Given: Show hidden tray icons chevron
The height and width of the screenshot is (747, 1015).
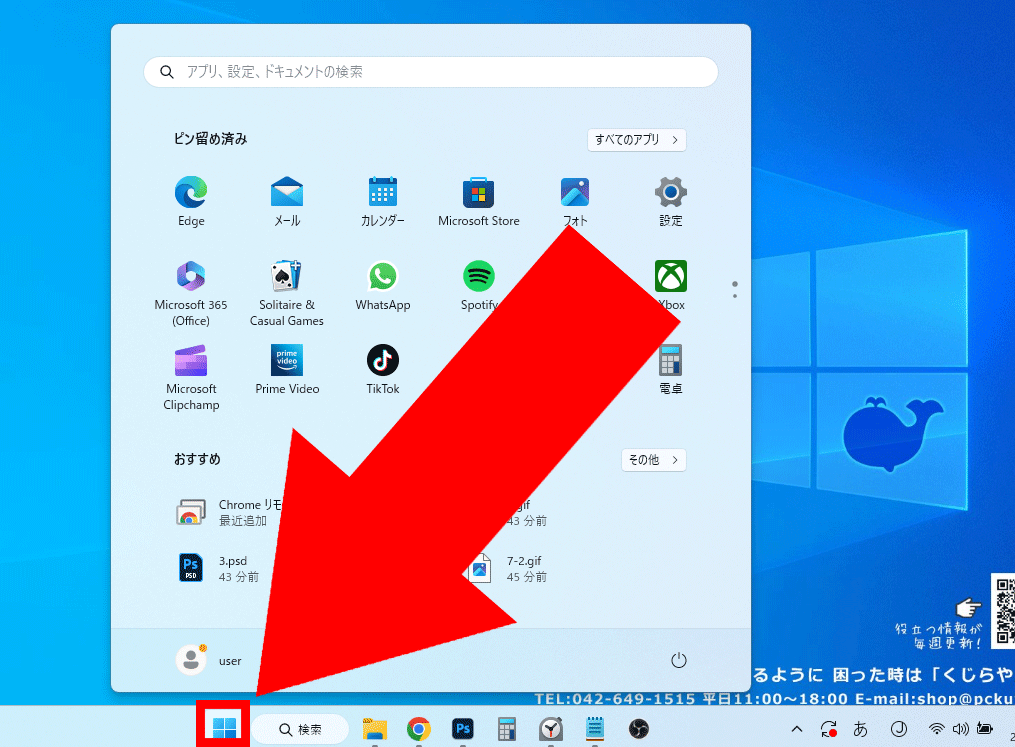Looking at the screenshot, I should pyautogui.click(x=797, y=729).
